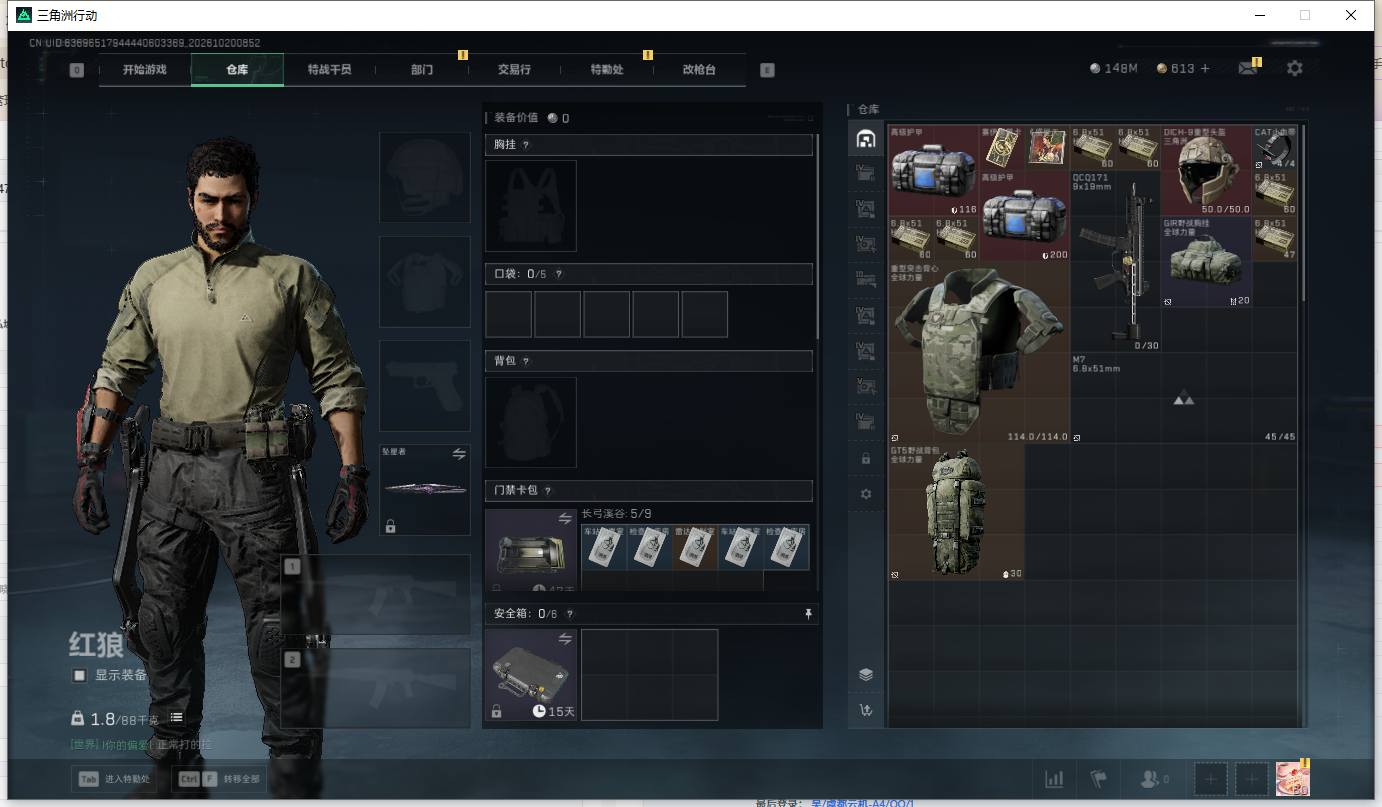Click the 进入特勤处 button
Viewport: 1382px width, 807px height.
click(x=115, y=779)
